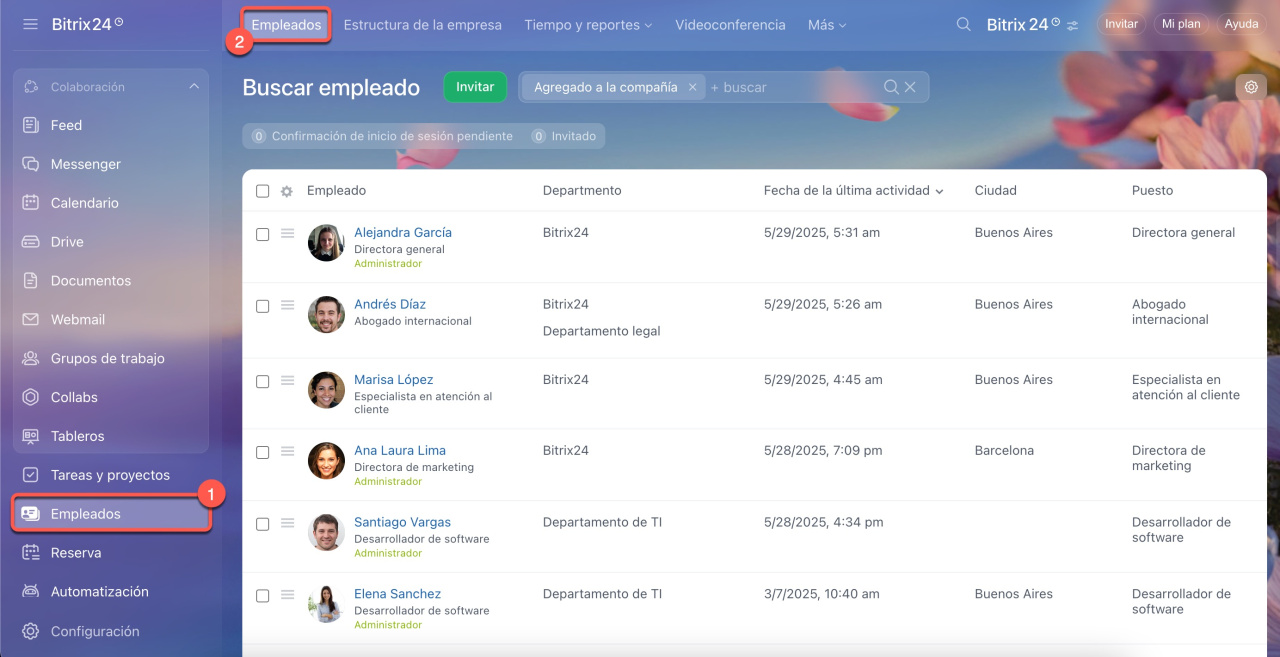Switch to the Empleados top tab
Image resolution: width=1280 pixels, height=657 pixels.
[287, 24]
